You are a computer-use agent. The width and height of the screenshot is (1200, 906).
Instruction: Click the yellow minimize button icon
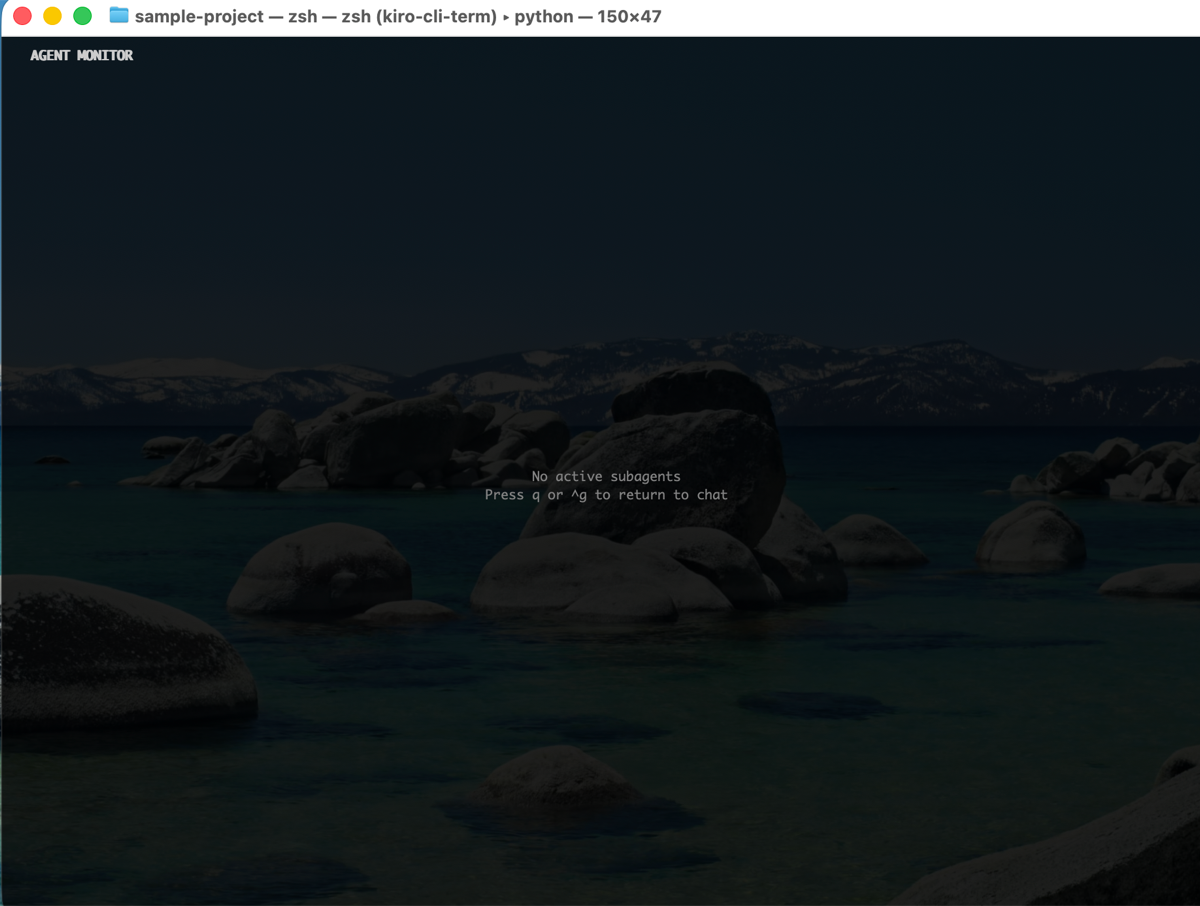pos(51,16)
